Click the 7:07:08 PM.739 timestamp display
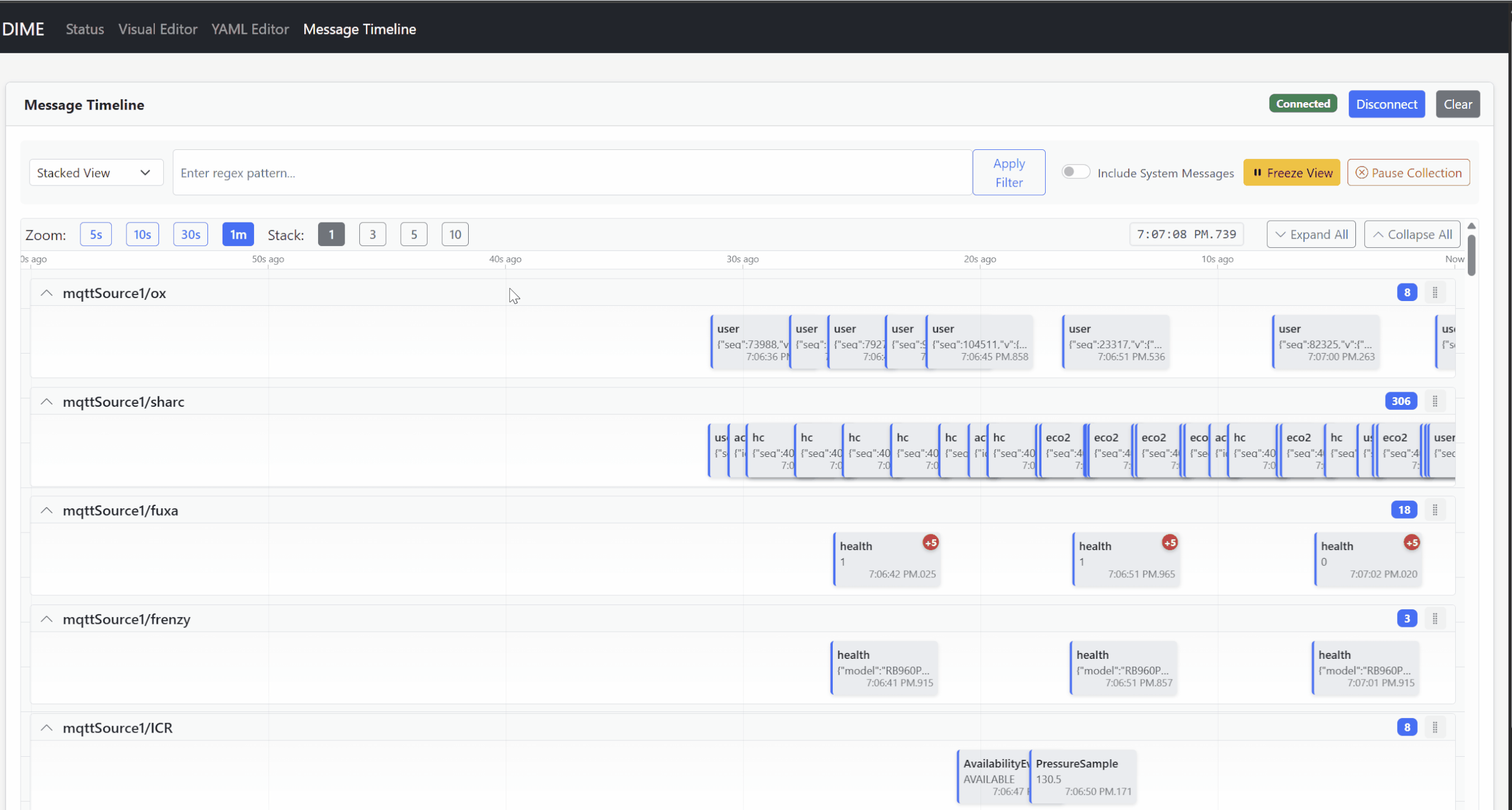Screen dimensions: 1512x810 click(1186, 235)
